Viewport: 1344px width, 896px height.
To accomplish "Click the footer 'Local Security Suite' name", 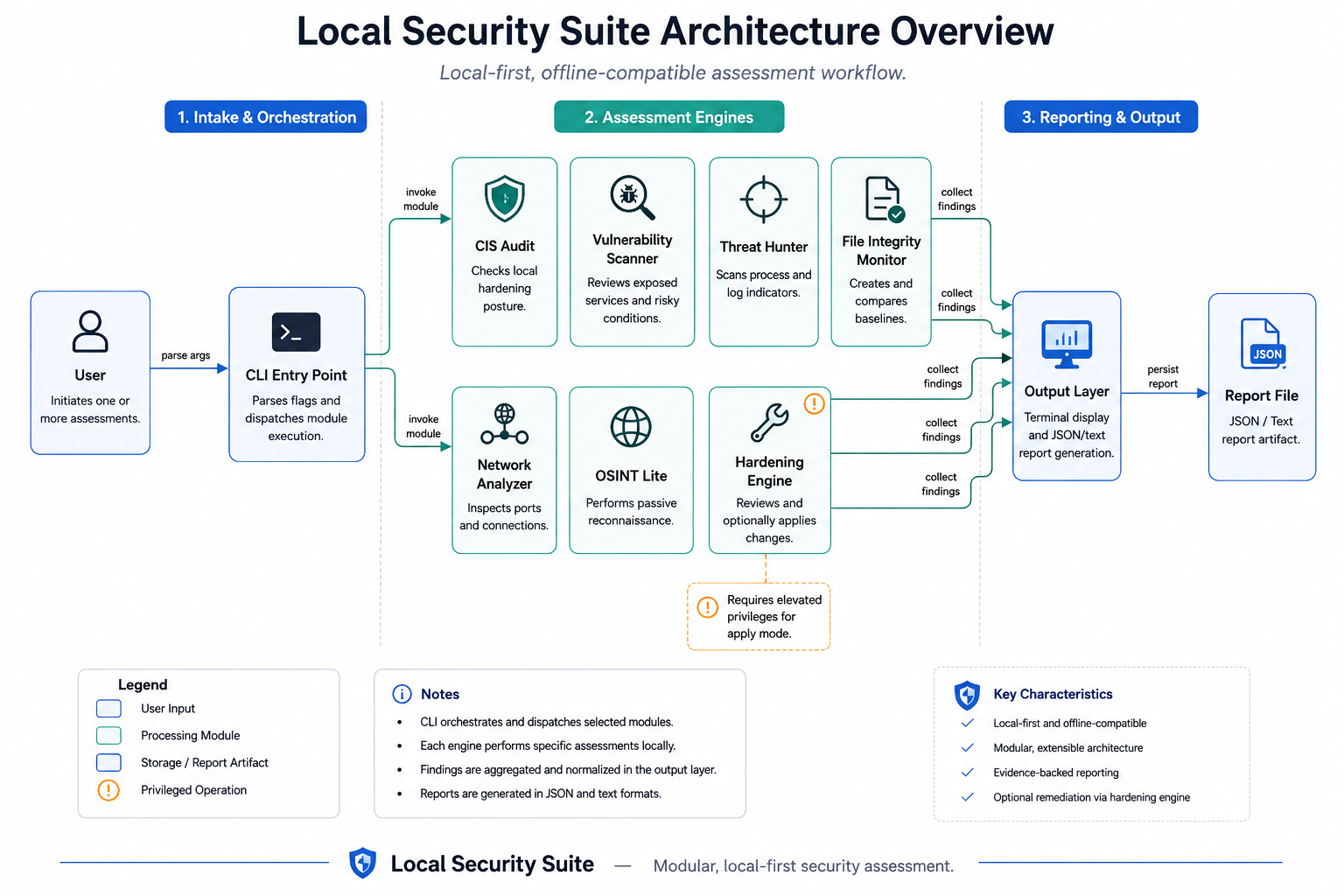I will 492,864.
